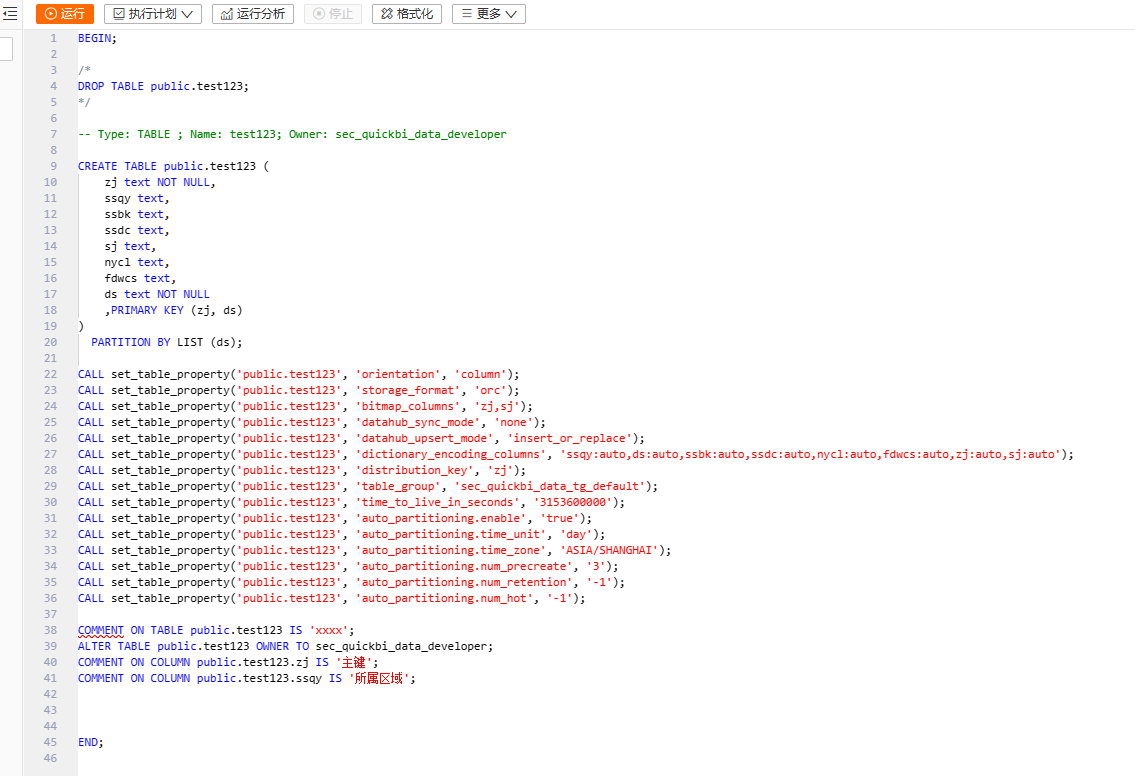
Task: Click the 'auto_partitioning.enable' property string
Action: (441, 518)
